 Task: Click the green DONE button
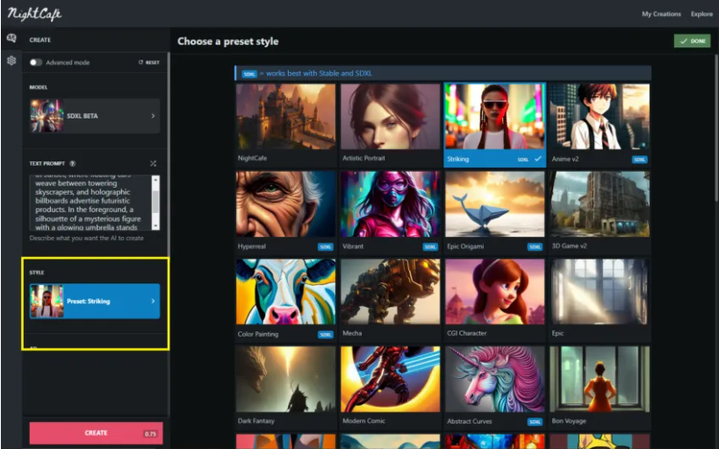692,41
